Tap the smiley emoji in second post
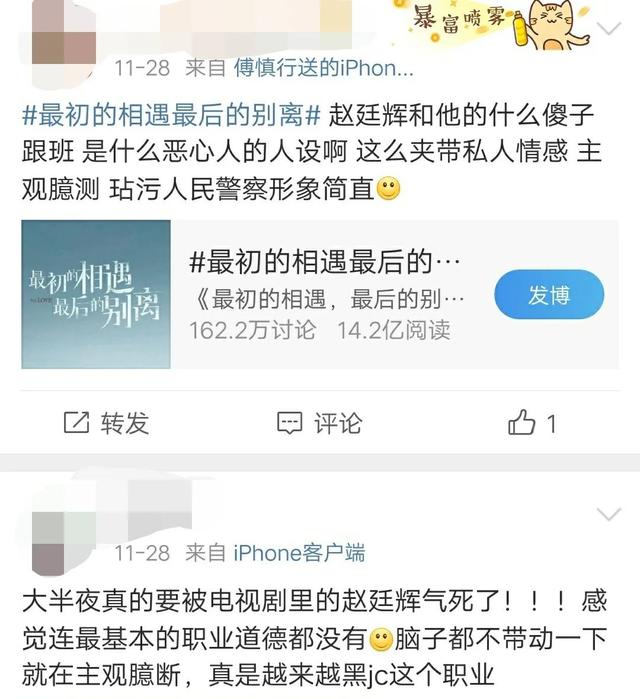640x699 pixels. pos(382,640)
